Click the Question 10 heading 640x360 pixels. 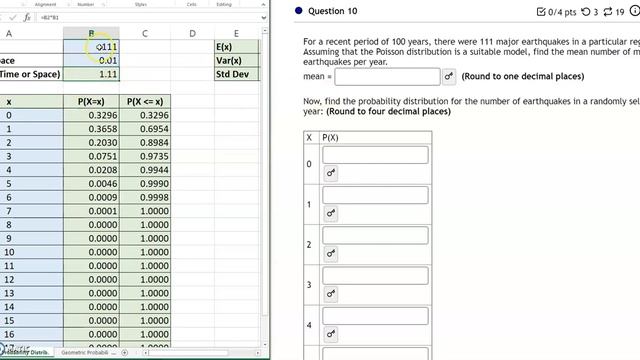[333, 11]
